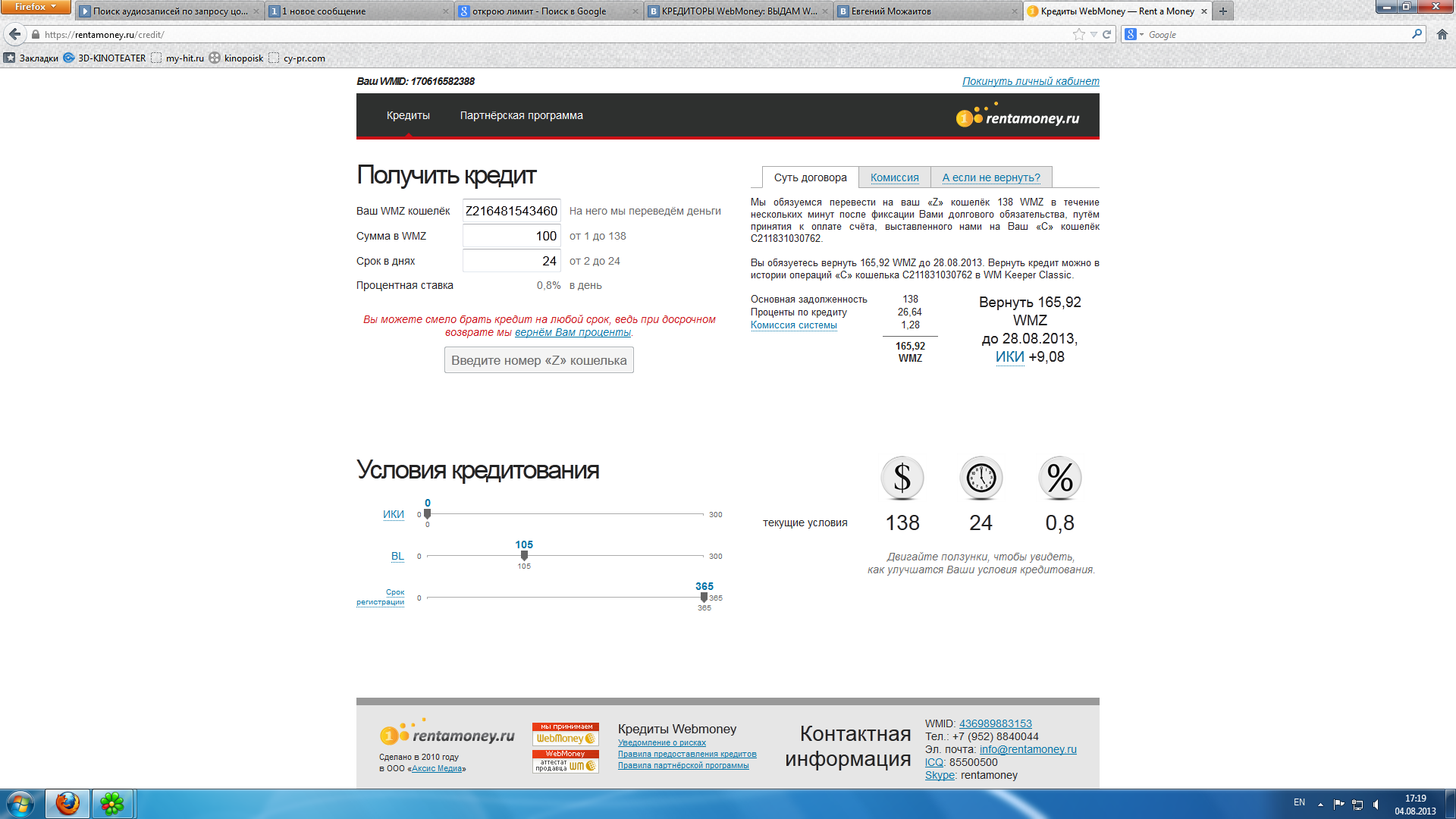Click 'Срок регистрации' label link
1456x819 pixels.
pos(381,597)
